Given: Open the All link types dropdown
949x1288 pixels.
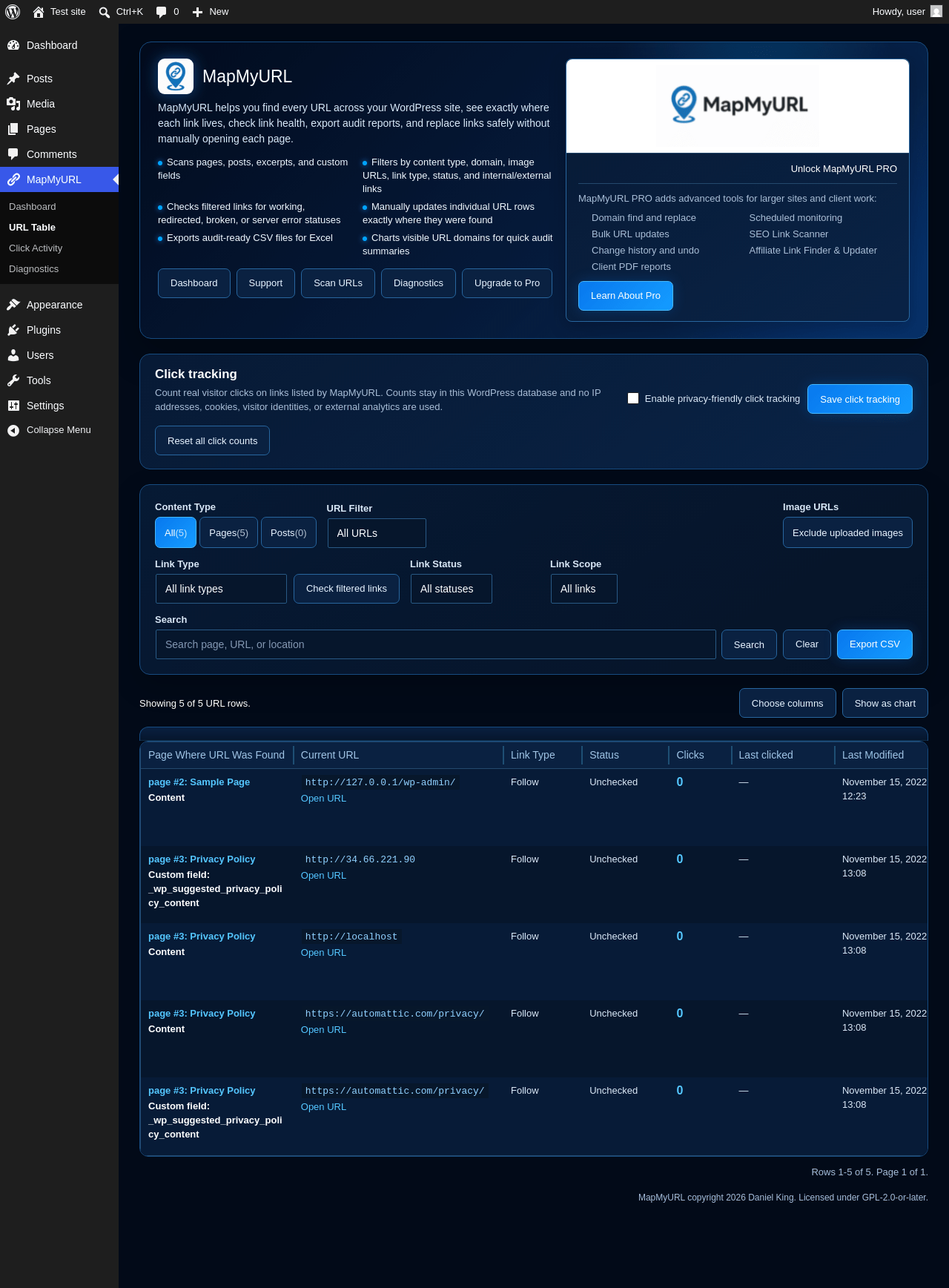Looking at the screenshot, I should click(221, 589).
